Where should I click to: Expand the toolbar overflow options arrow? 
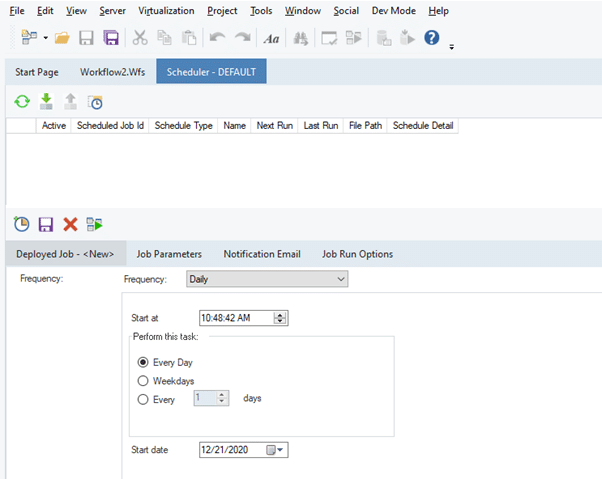(x=452, y=46)
